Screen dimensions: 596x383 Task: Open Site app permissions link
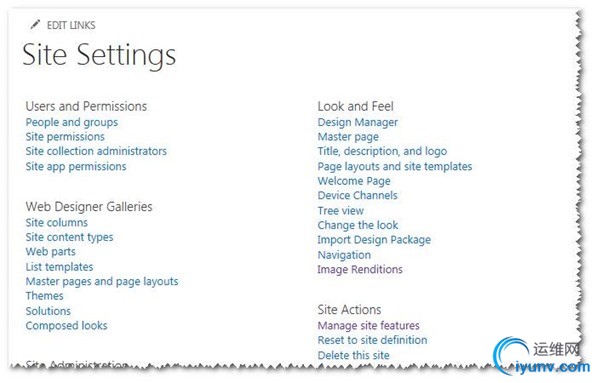[x=76, y=167]
